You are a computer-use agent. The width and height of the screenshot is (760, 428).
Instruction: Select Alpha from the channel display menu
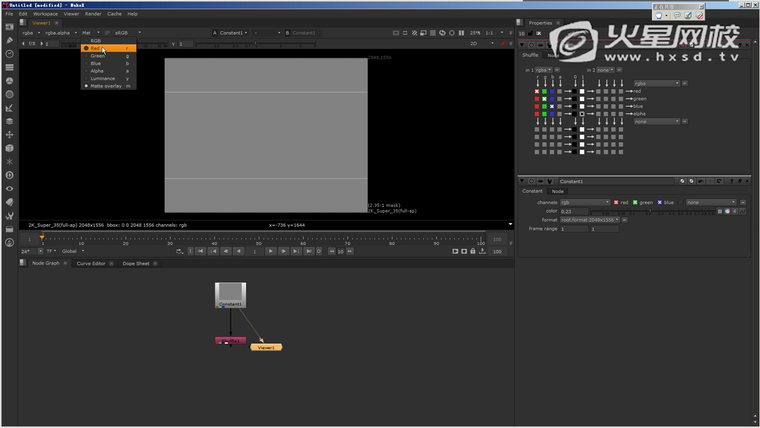pos(97,71)
